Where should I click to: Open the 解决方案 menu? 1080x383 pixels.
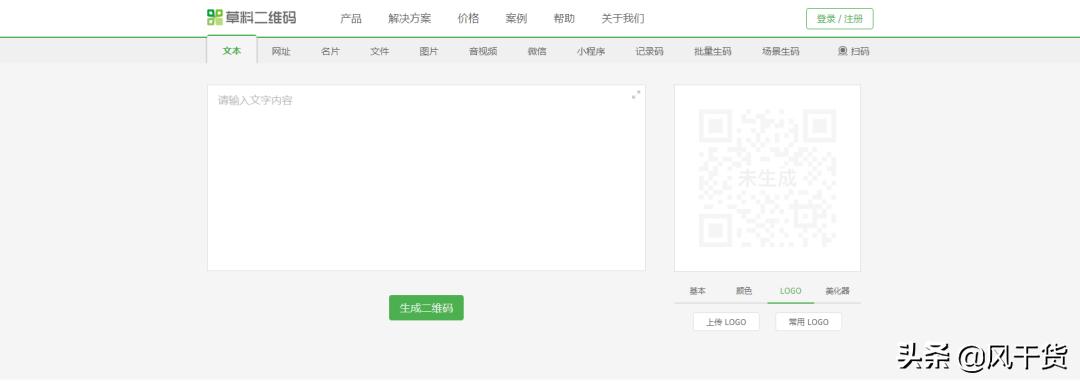coord(410,19)
